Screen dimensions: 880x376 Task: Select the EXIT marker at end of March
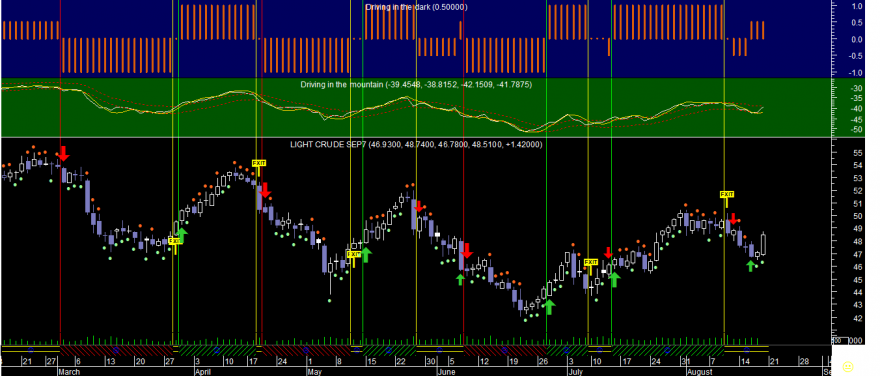(x=175, y=241)
